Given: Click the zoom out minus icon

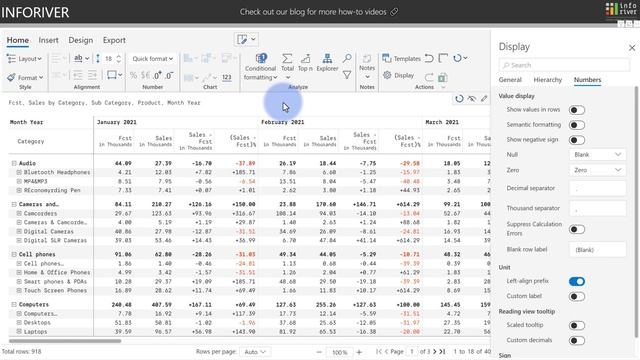Looking at the screenshot, I should [x=319, y=352].
